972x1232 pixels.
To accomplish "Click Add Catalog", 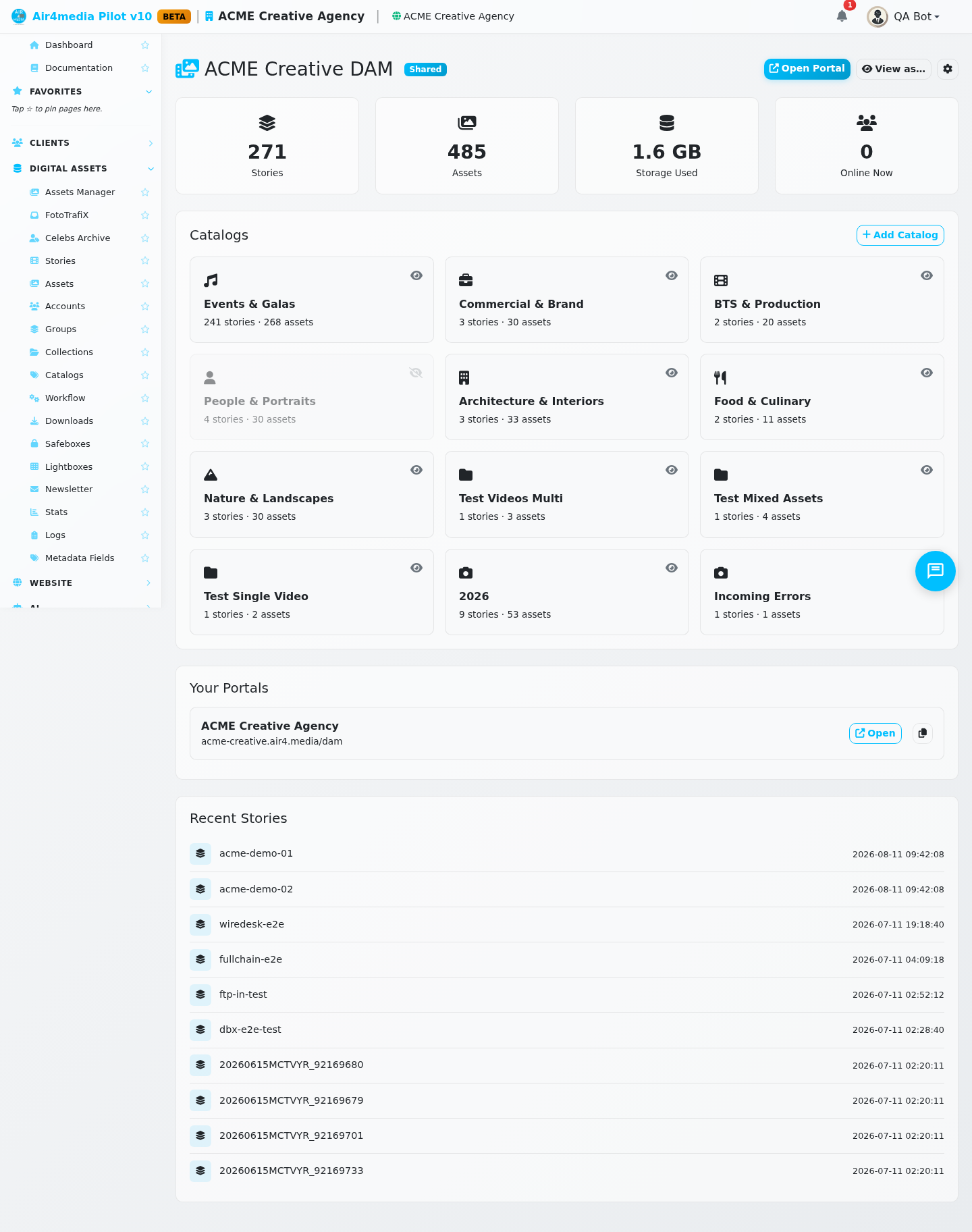I will click(900, 235).
